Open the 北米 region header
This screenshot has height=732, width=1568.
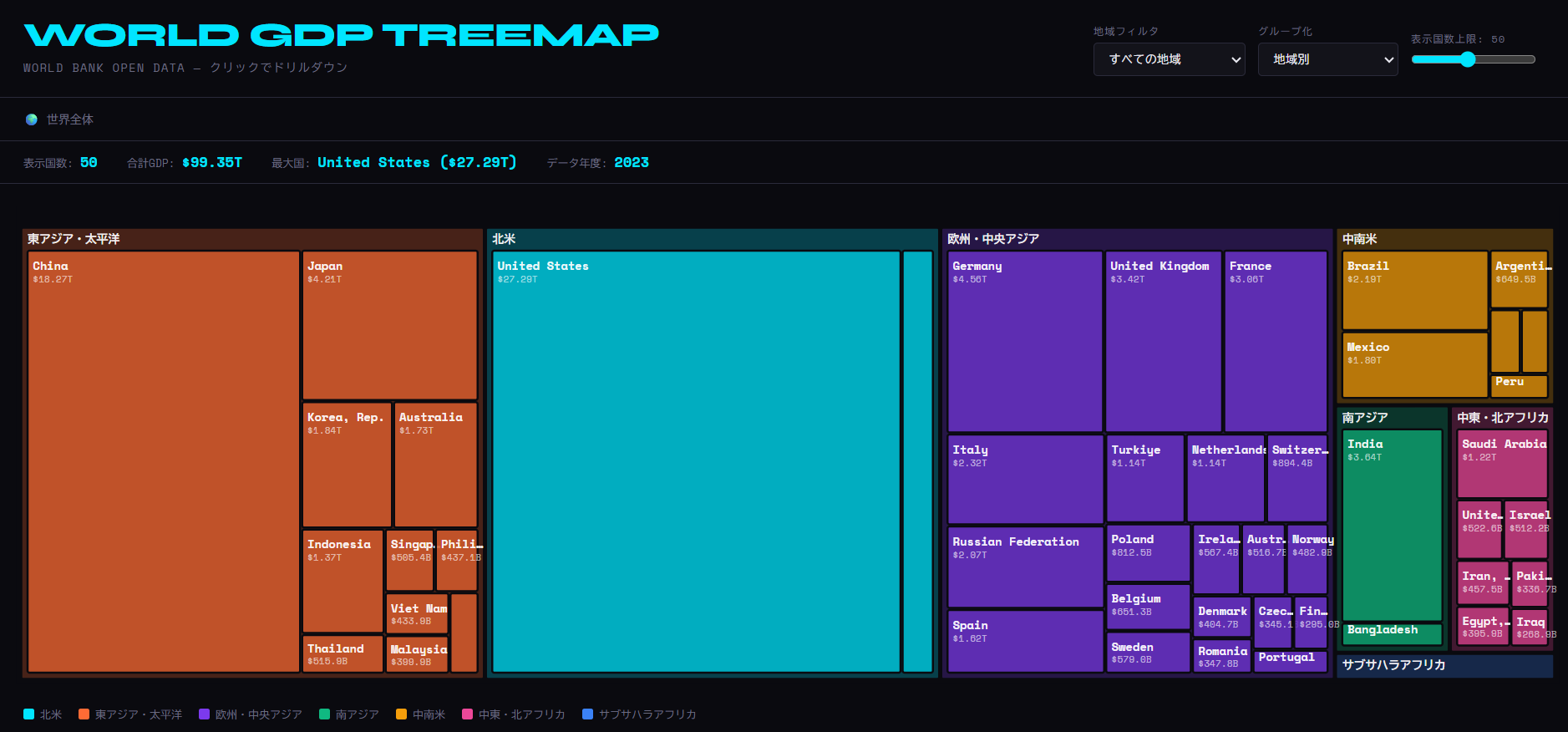click(504, 239)
